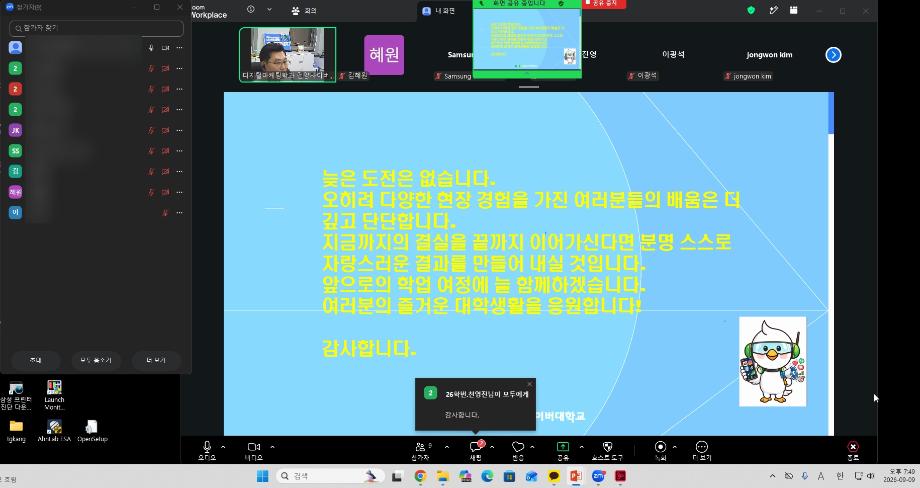Open more options for first participant row

click(180, 48)
